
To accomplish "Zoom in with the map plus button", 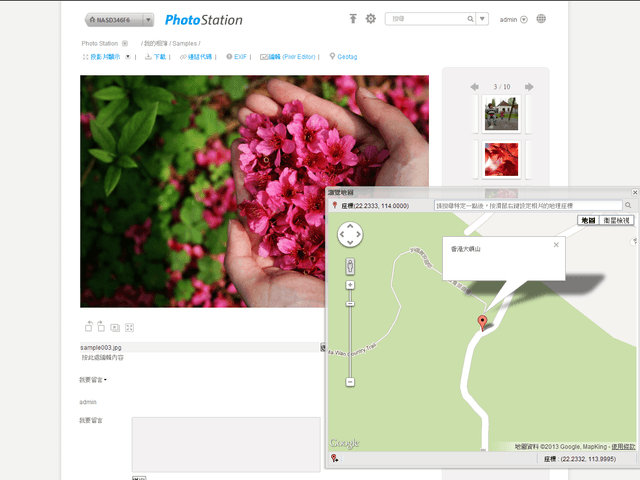I will tap(350, 285).
